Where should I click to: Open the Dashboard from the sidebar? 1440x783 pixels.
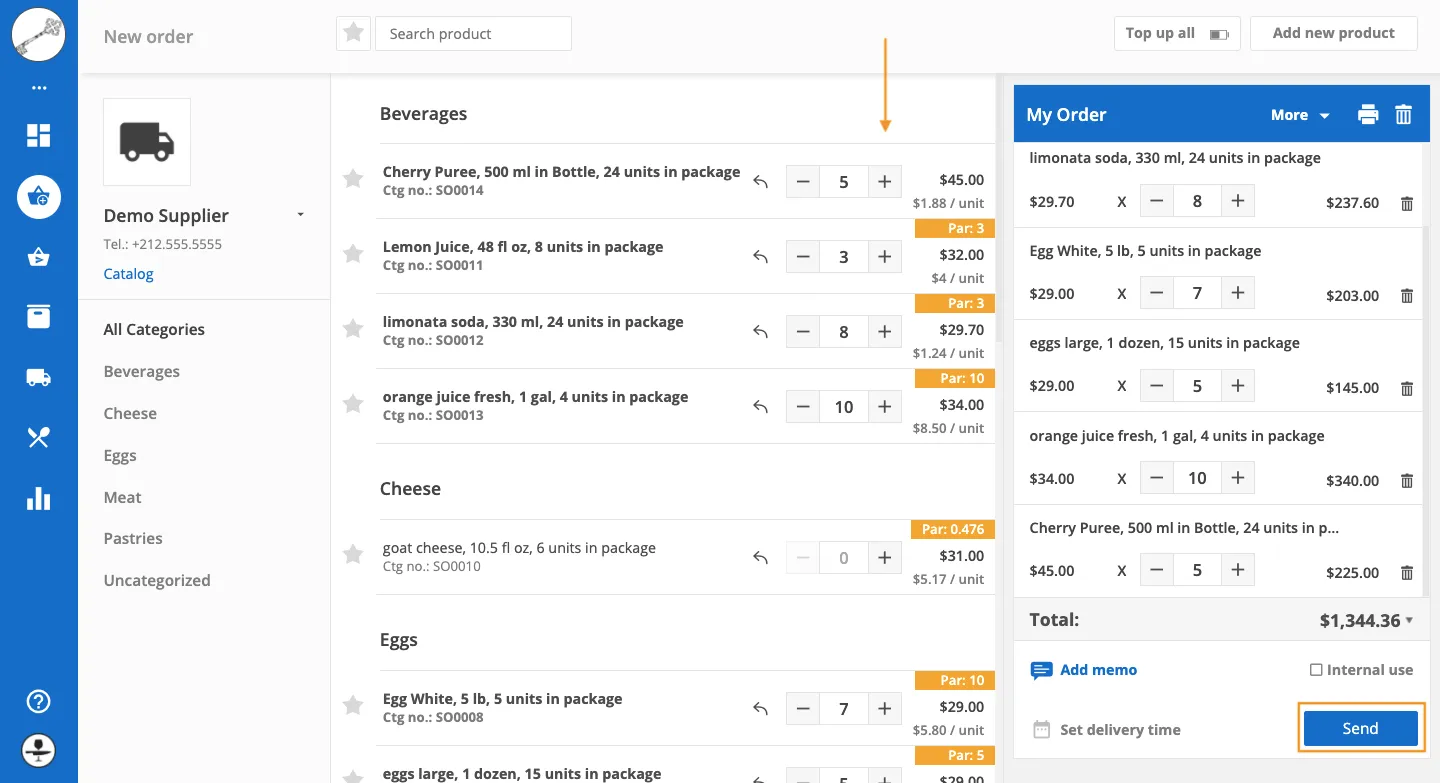tap(39, 134)
